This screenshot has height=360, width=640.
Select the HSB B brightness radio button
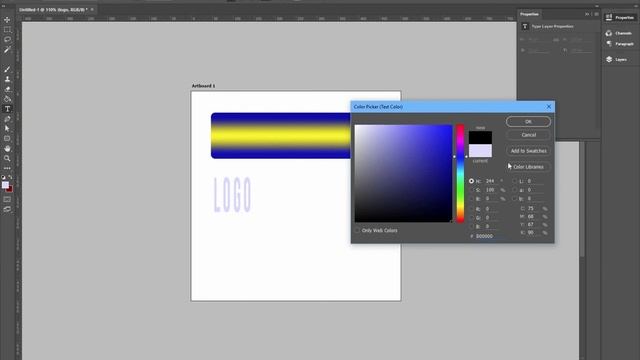(471, 198)
